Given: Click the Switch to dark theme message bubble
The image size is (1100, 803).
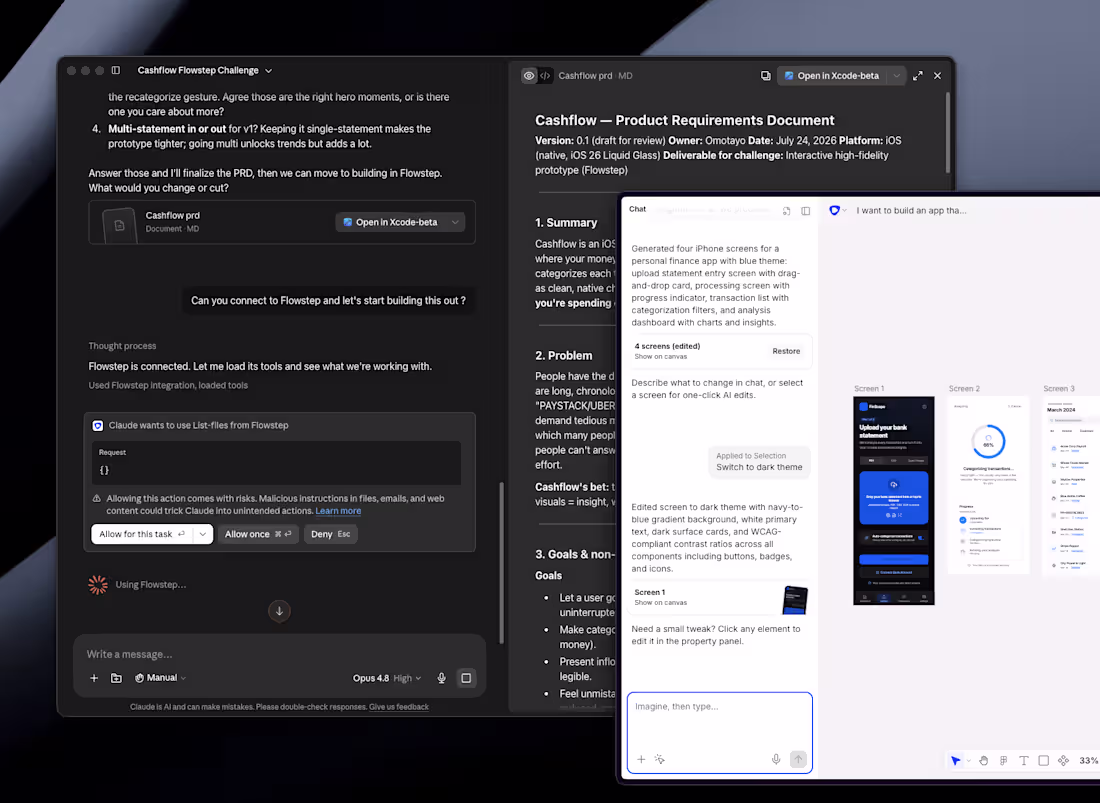Looking at the screenshot, I should click(x=759, y=461).
